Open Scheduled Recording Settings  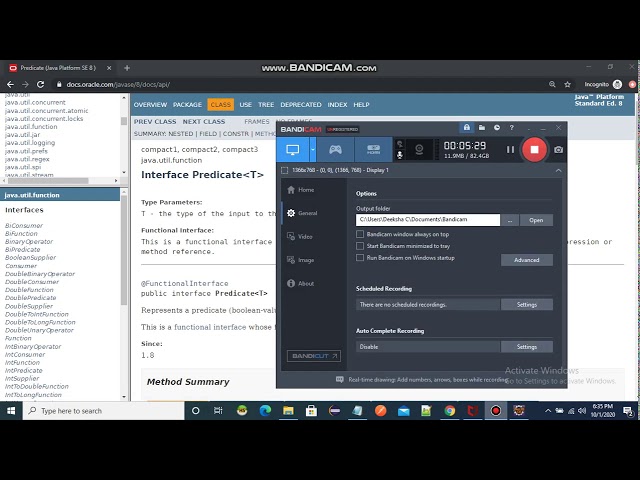(527, 305)
